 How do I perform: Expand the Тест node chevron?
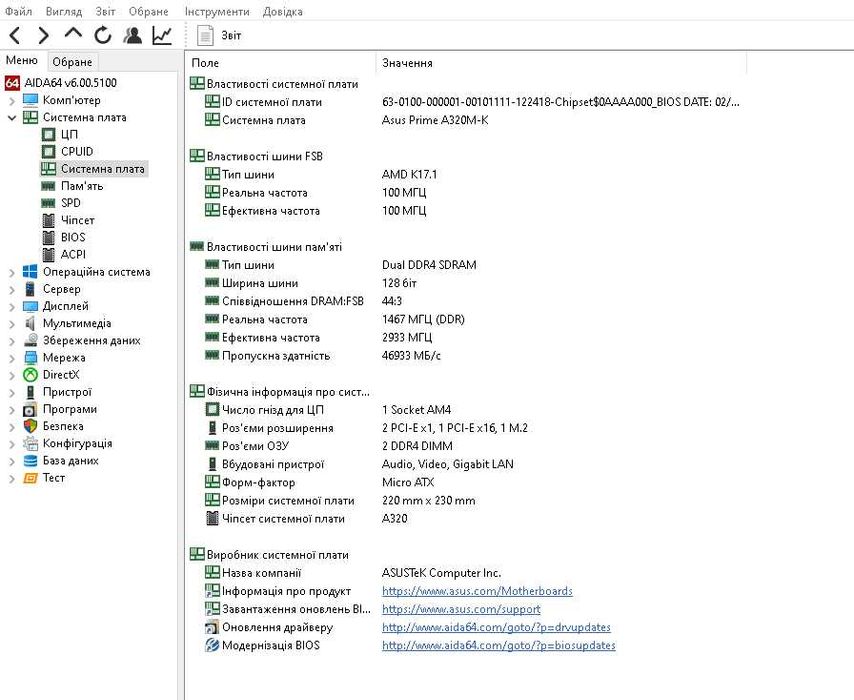pos(12,478)
